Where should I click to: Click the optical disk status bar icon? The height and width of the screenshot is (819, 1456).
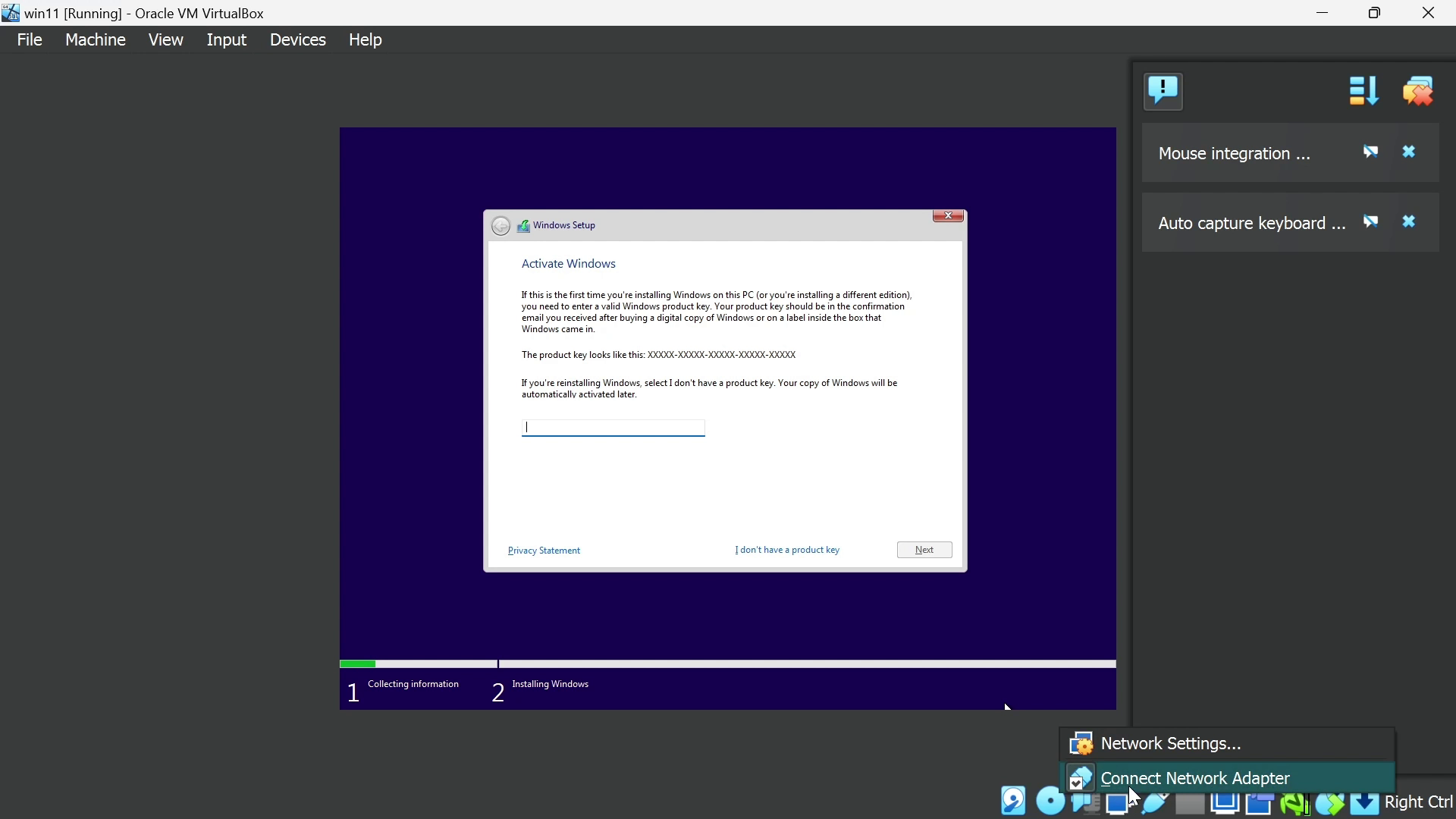[1050, 802]
